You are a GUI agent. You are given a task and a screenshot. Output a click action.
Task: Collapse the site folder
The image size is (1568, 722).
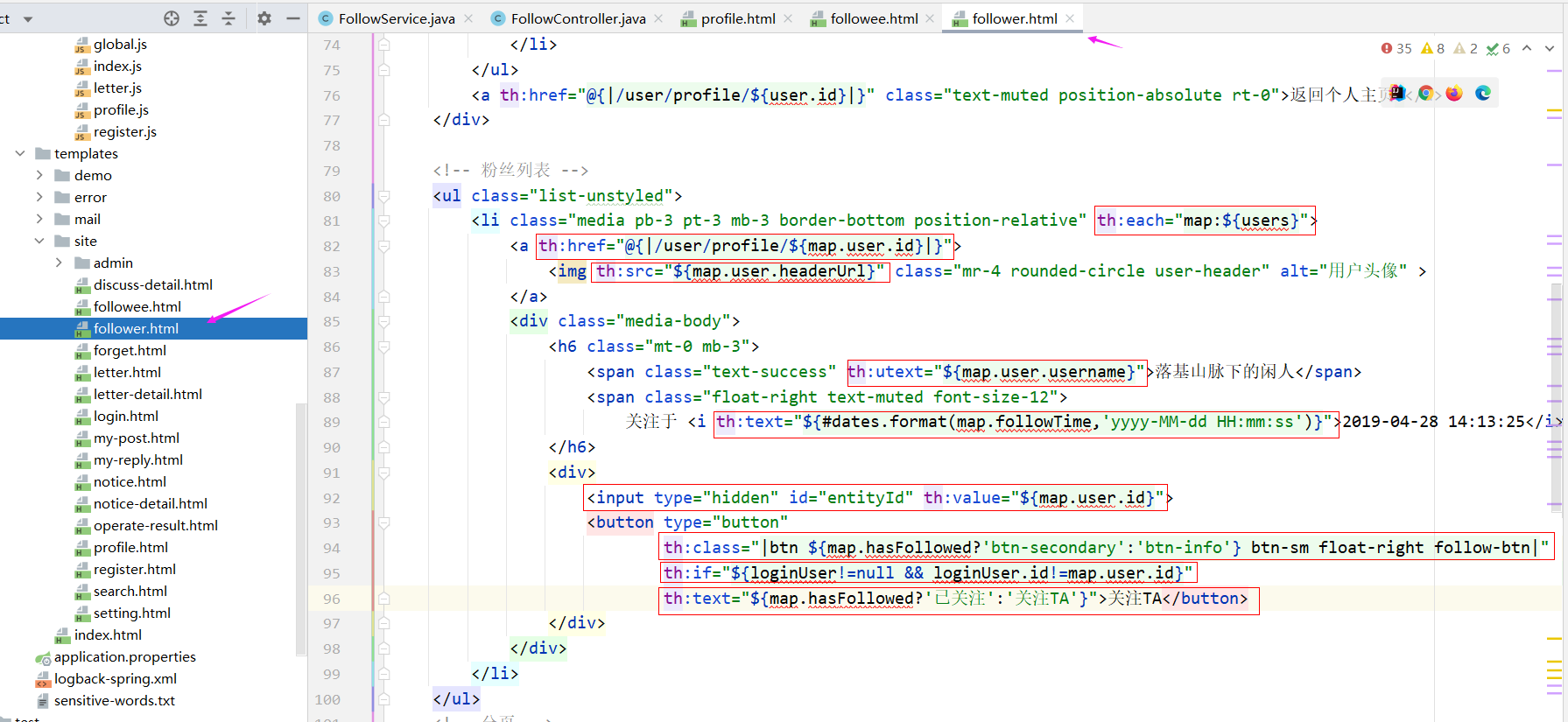pos(39,241)
